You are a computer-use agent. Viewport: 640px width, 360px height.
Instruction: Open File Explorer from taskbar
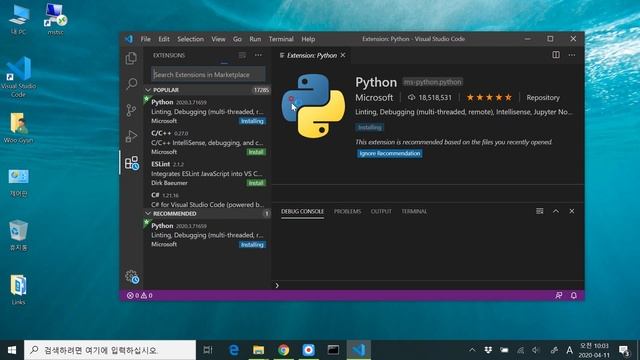[258, 350]
